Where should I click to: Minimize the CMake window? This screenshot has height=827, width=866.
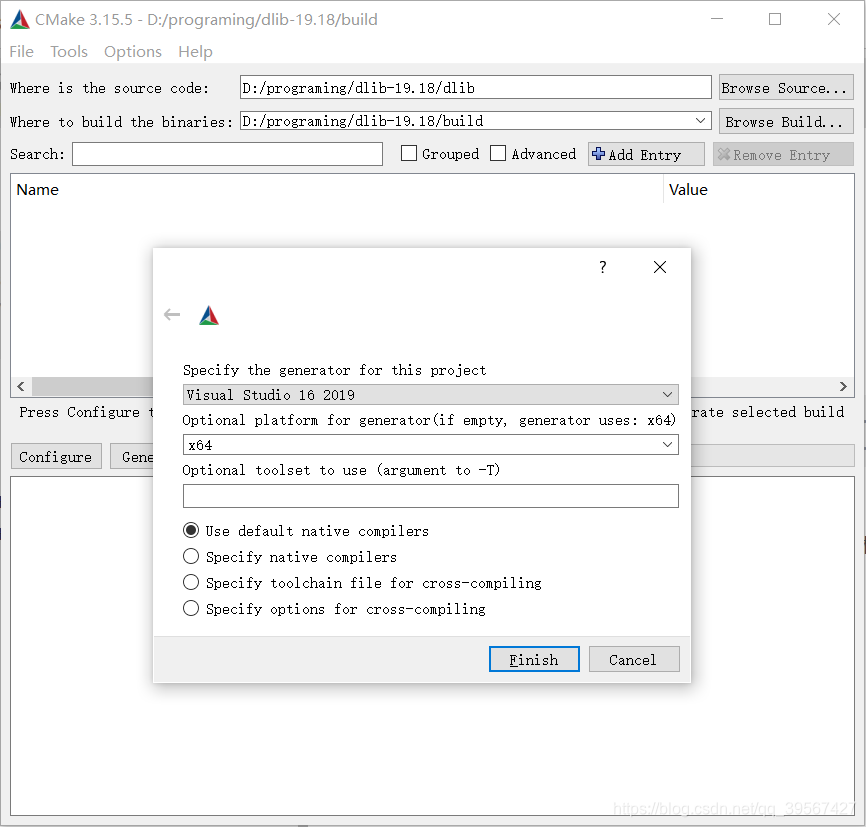coord(717,19)
